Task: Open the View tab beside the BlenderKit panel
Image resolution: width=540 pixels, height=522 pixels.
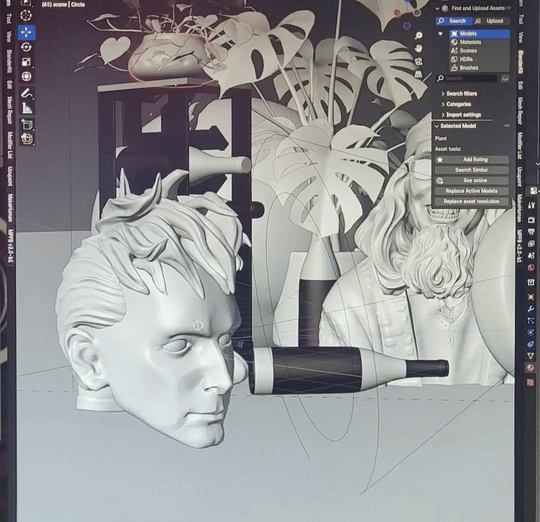Action: 521,37
